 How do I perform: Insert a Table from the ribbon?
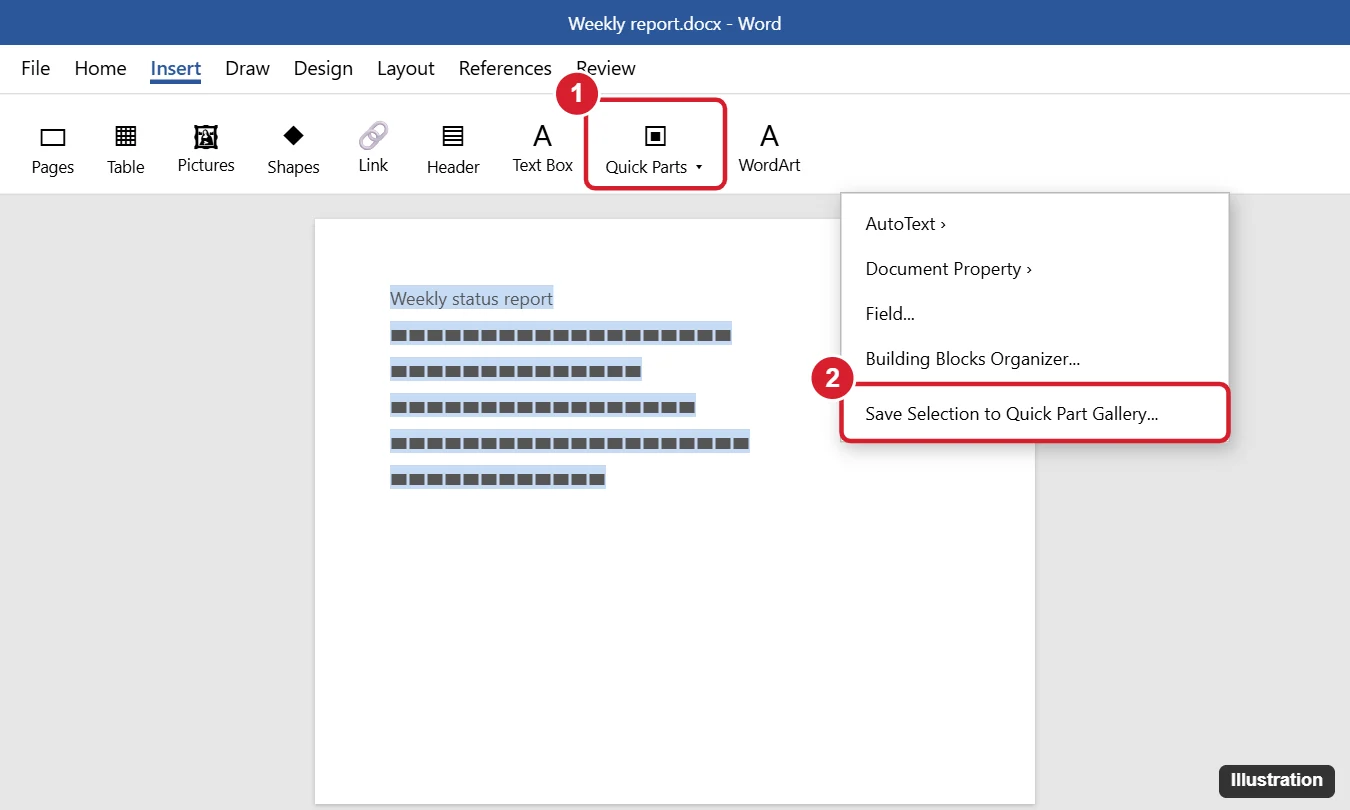[126, 150]
